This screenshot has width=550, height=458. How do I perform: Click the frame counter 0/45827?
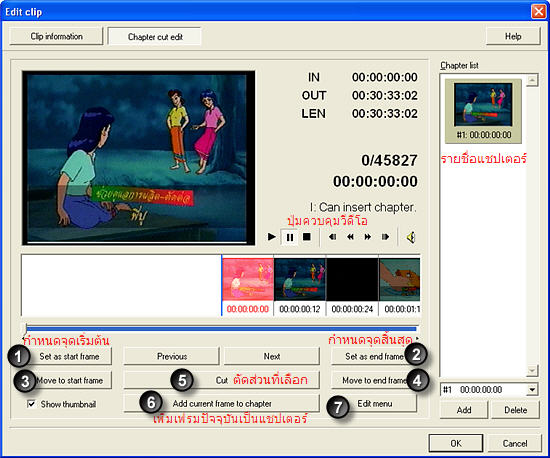tap(389, 161)
